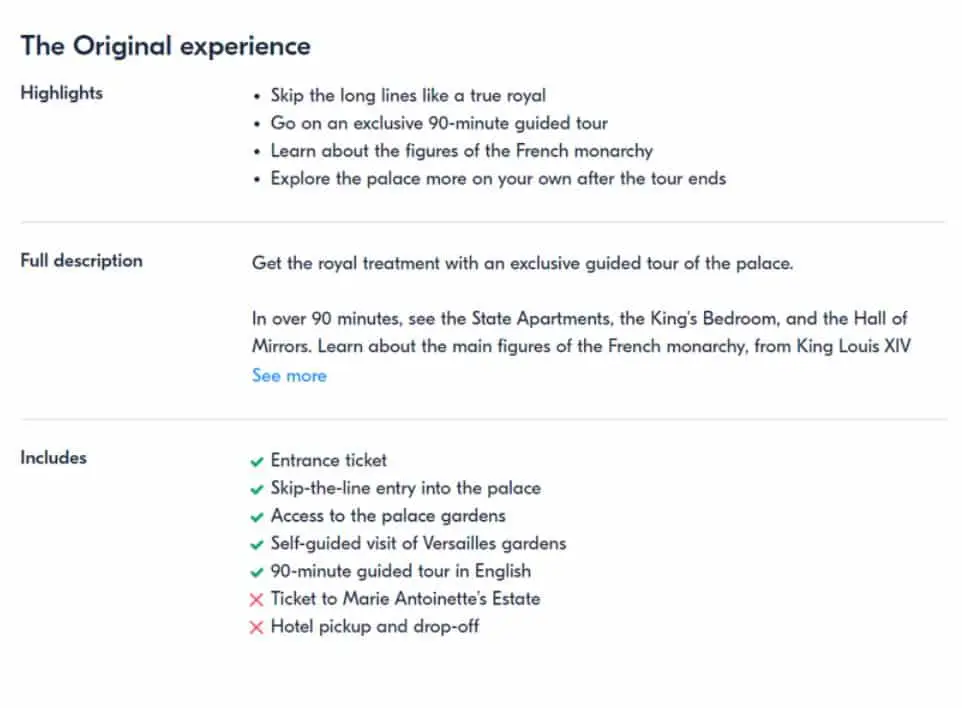Click red X beside Marie Antoinette's Estate
The width and height of the screenshot is (962, 708).
pyautogui.click(x=256, y=599)
